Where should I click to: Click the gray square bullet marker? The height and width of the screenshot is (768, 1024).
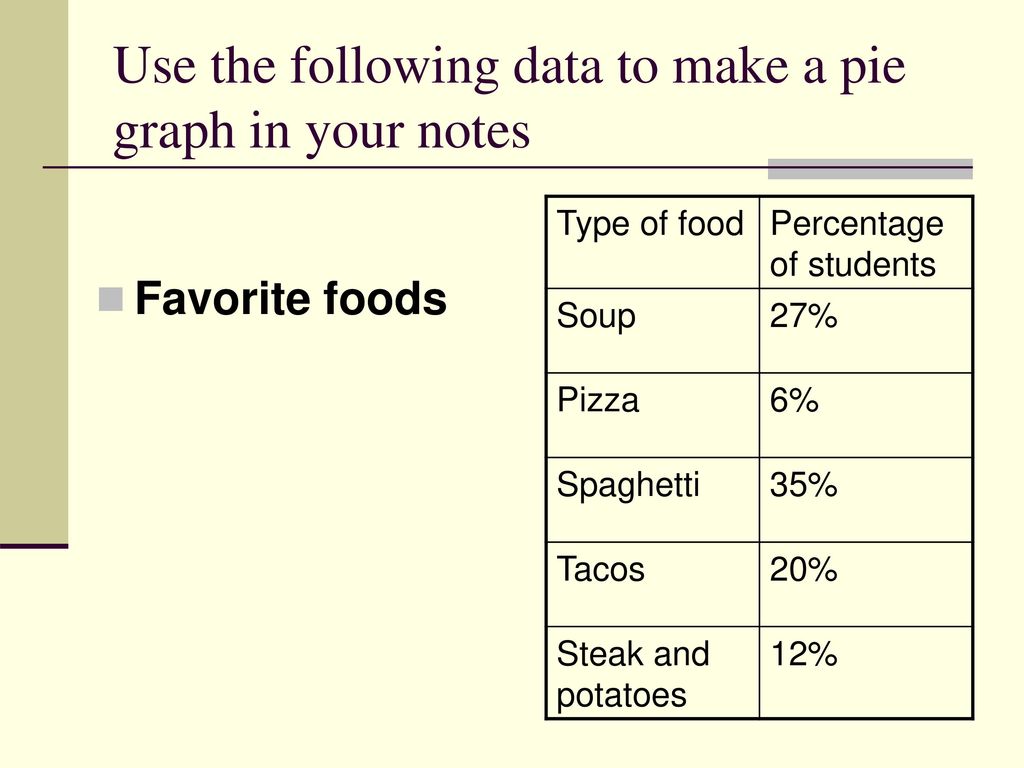111,299
